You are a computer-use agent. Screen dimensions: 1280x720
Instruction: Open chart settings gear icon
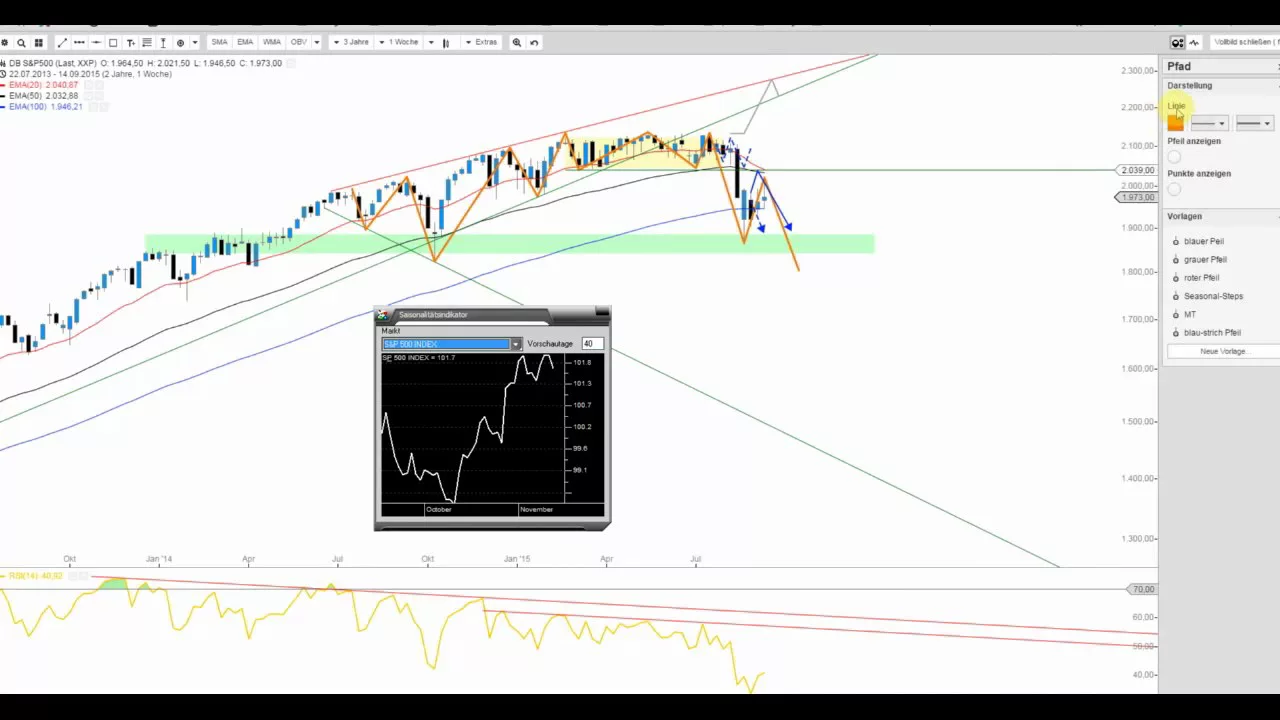5,43
